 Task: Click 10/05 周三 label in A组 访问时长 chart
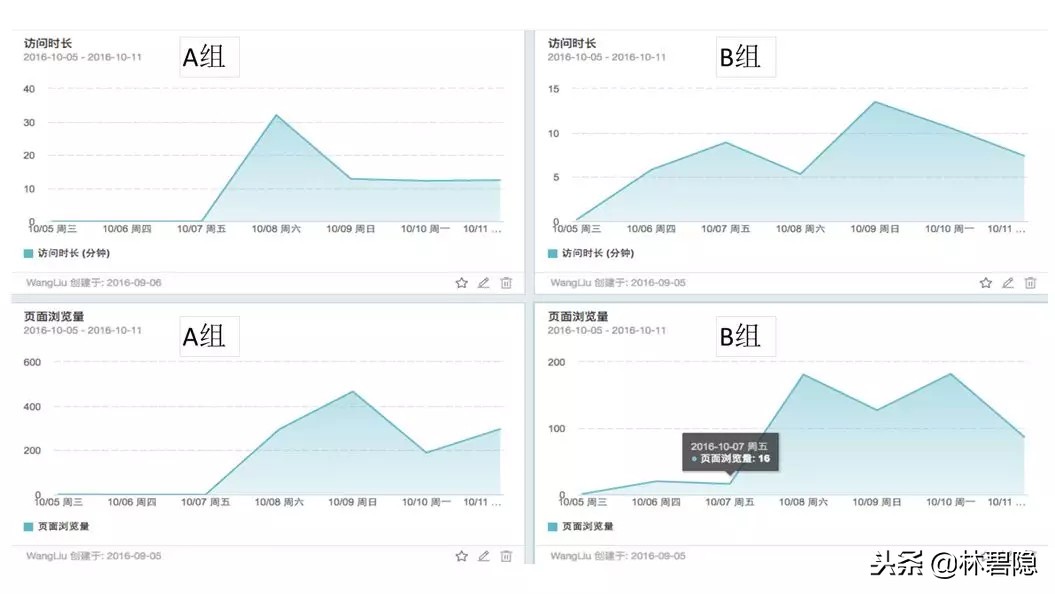52,229
